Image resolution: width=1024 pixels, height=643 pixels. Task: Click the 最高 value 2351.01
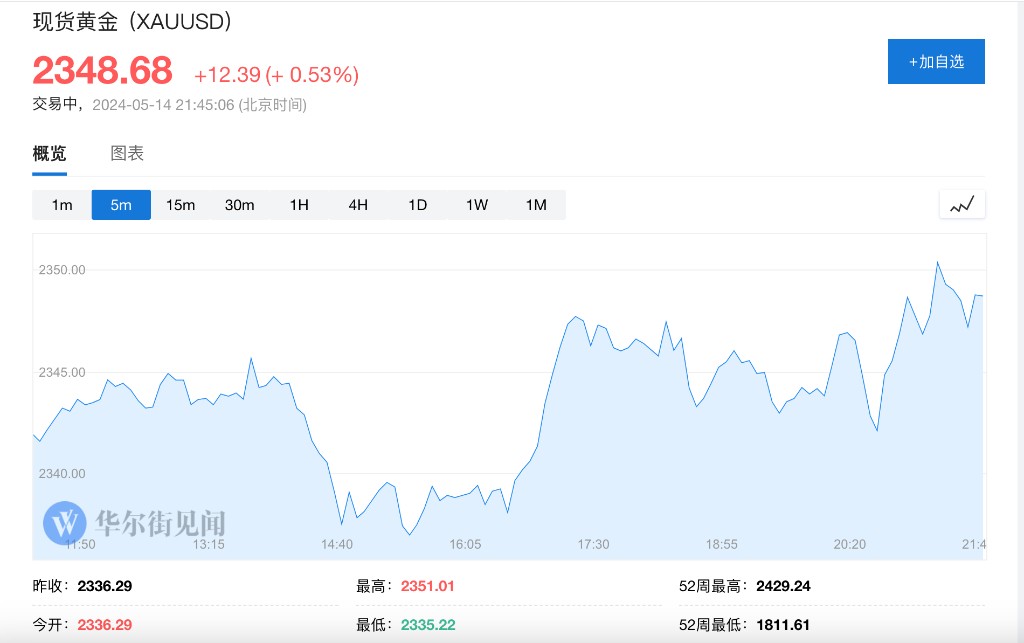pos(427,586)
